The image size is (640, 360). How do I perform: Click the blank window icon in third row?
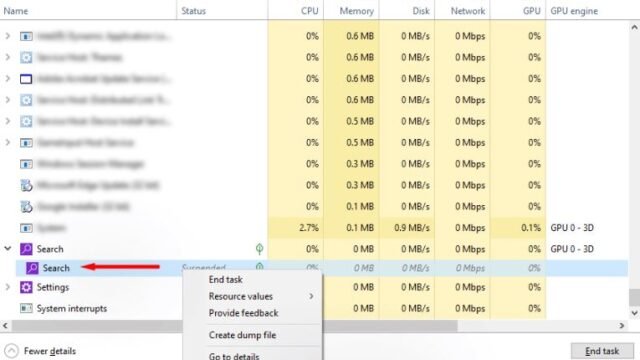click(26, 78)
